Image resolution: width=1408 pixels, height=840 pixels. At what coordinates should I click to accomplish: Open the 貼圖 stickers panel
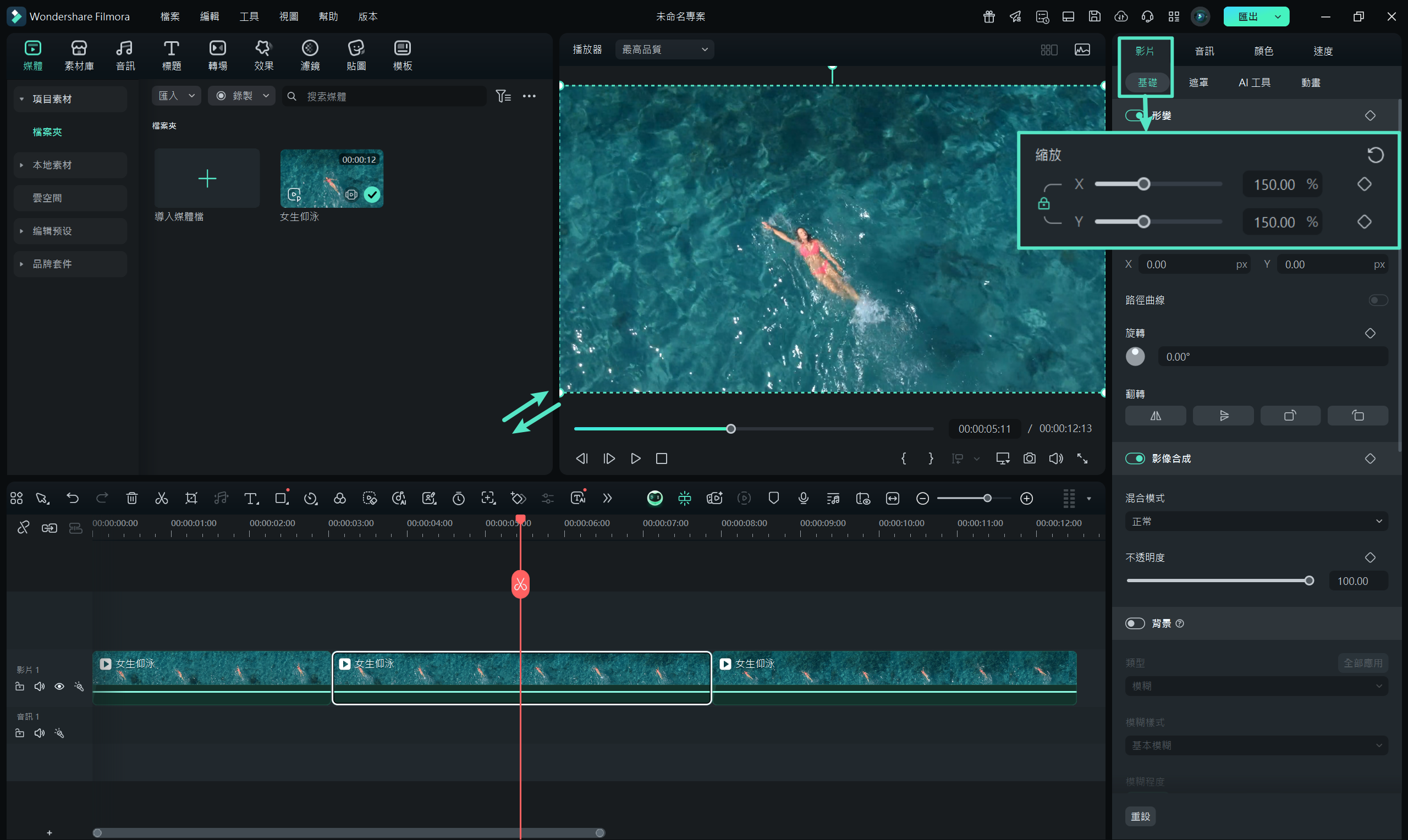[356, 56]
